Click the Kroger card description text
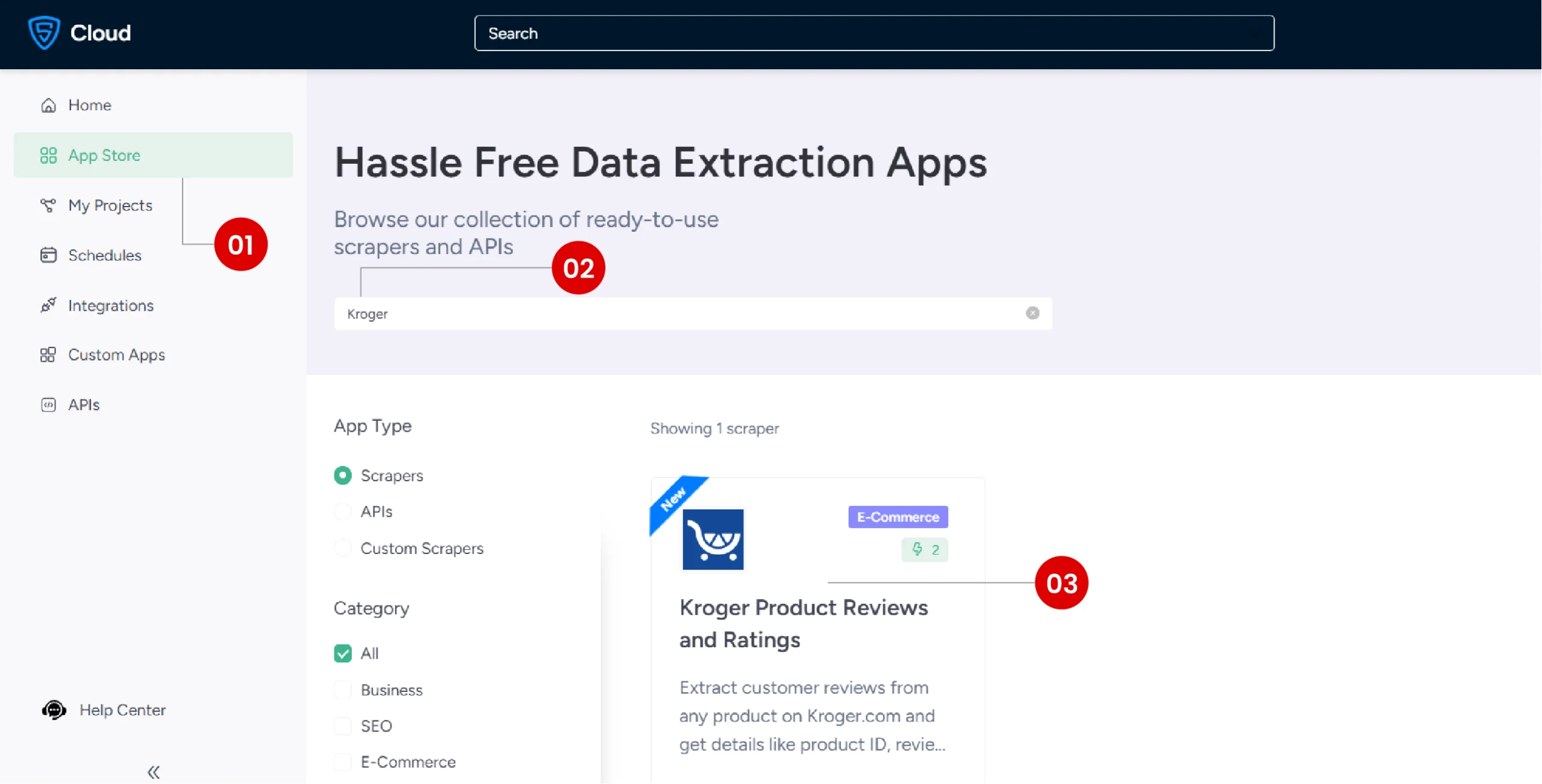1542x784 pixels. [812, 715]
